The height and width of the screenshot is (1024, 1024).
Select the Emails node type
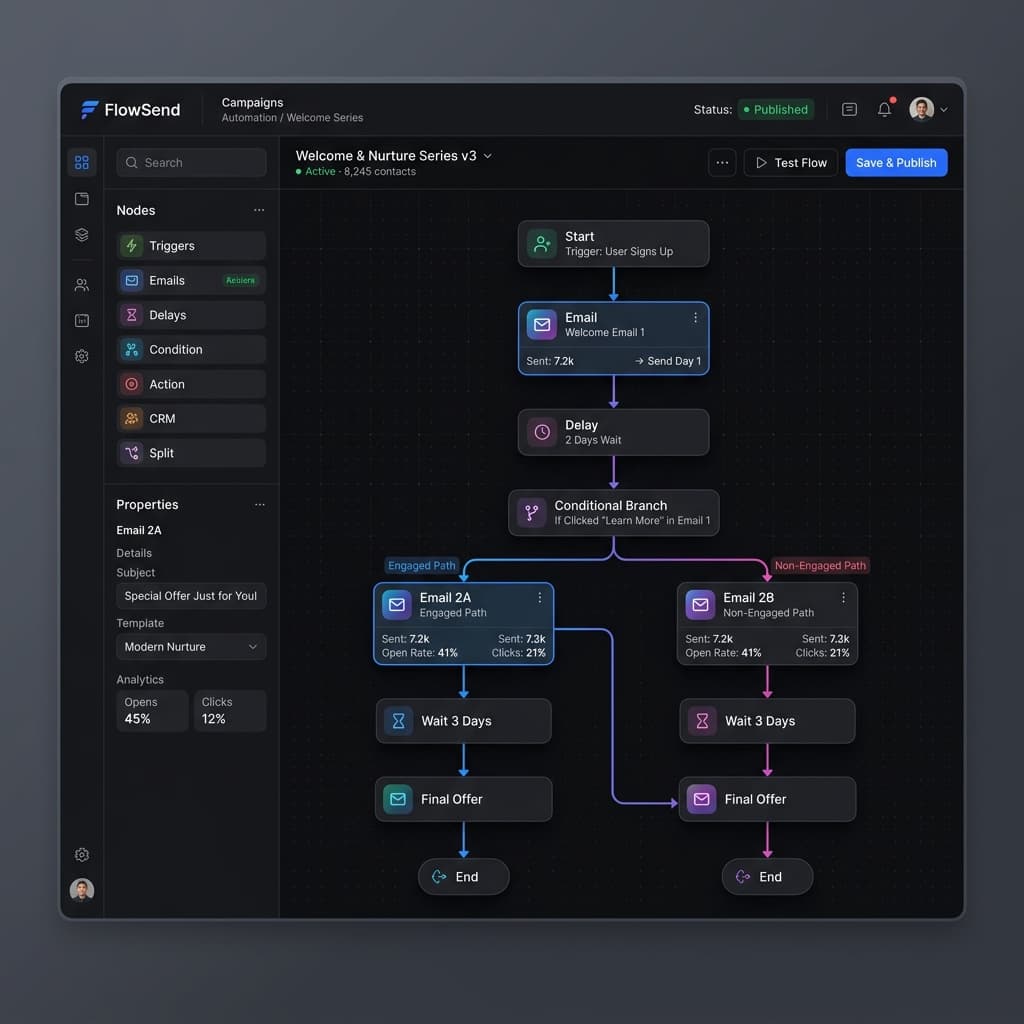pos(191,280)
